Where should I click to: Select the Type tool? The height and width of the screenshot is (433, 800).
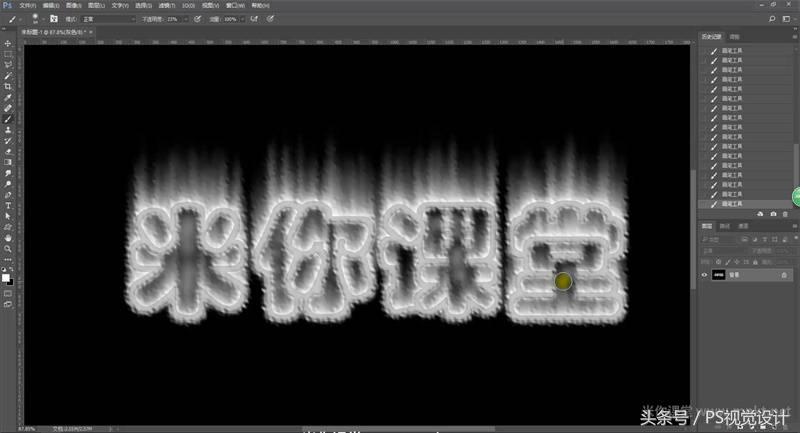click(8, 206)
